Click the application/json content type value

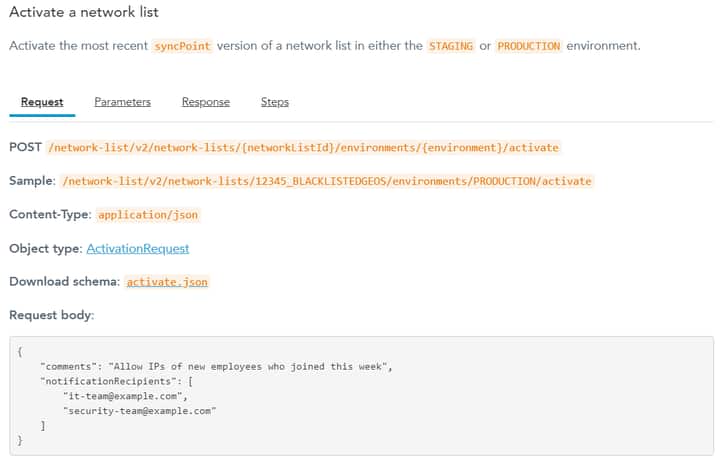click(x=145, y=215)
